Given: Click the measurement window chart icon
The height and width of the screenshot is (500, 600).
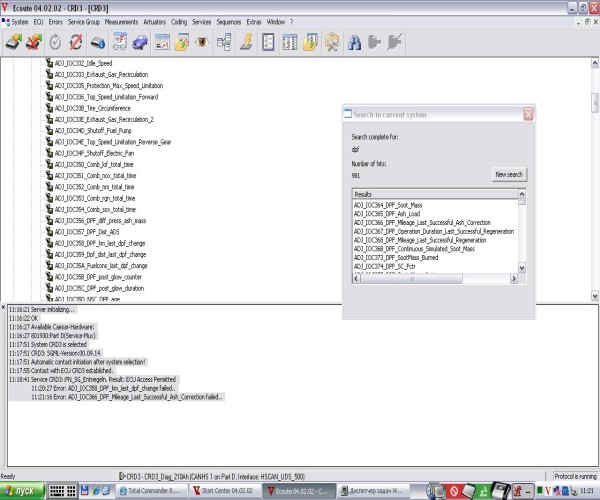Looking at the screenshot, I should point(163,42).
